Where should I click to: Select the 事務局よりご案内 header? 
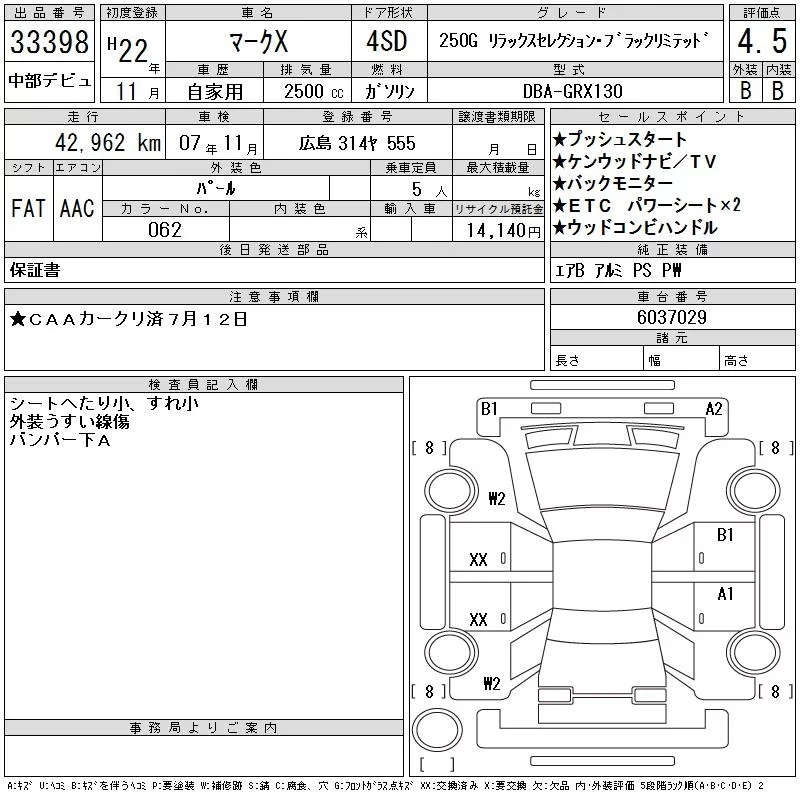click(x=204, y=728)
